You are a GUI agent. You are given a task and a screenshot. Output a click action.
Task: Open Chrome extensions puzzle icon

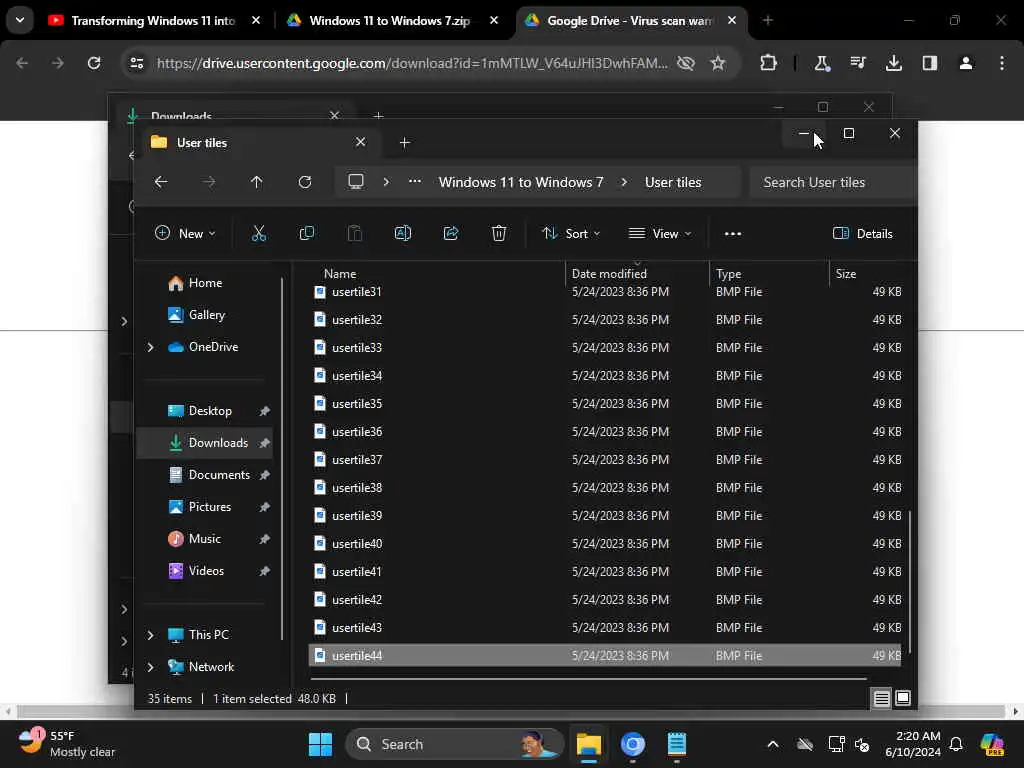pyautogui.click(x=769, y=63)
